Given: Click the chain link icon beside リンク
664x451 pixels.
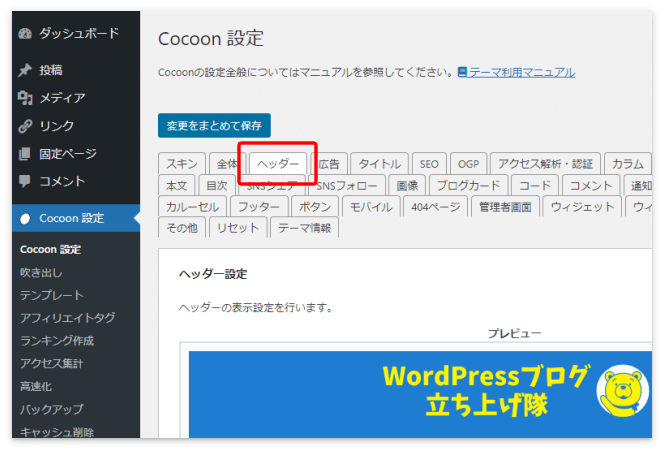Looking at the screenshot, I should [x=25, y=126].
